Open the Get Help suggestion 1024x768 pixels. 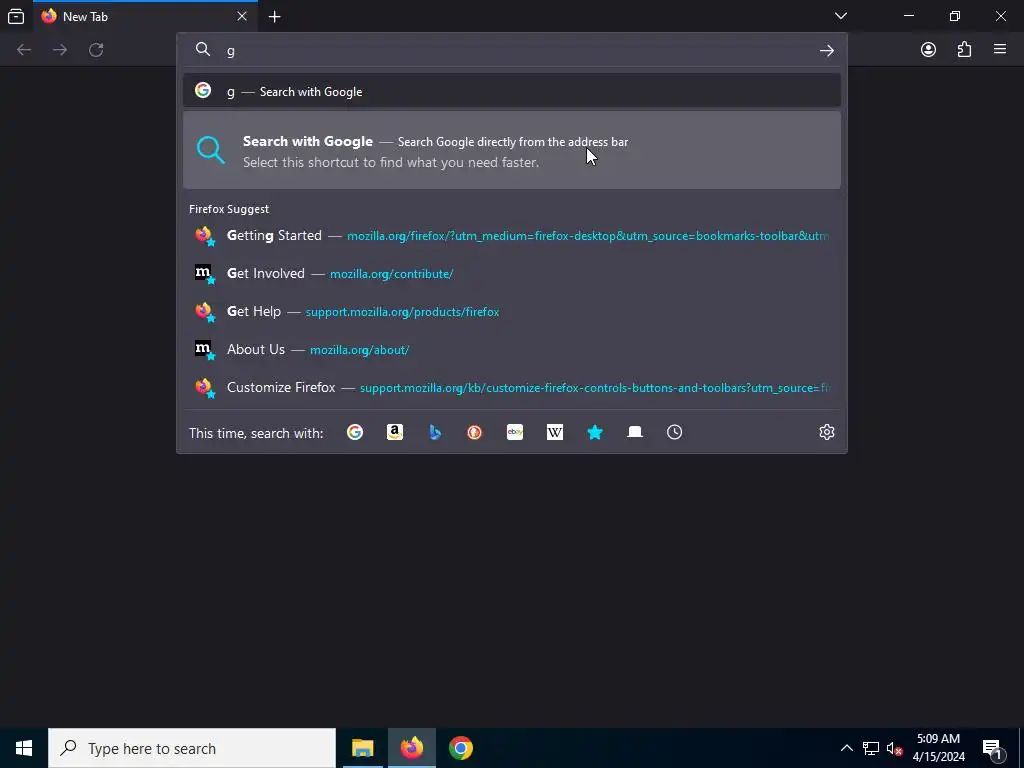(512, 312)
